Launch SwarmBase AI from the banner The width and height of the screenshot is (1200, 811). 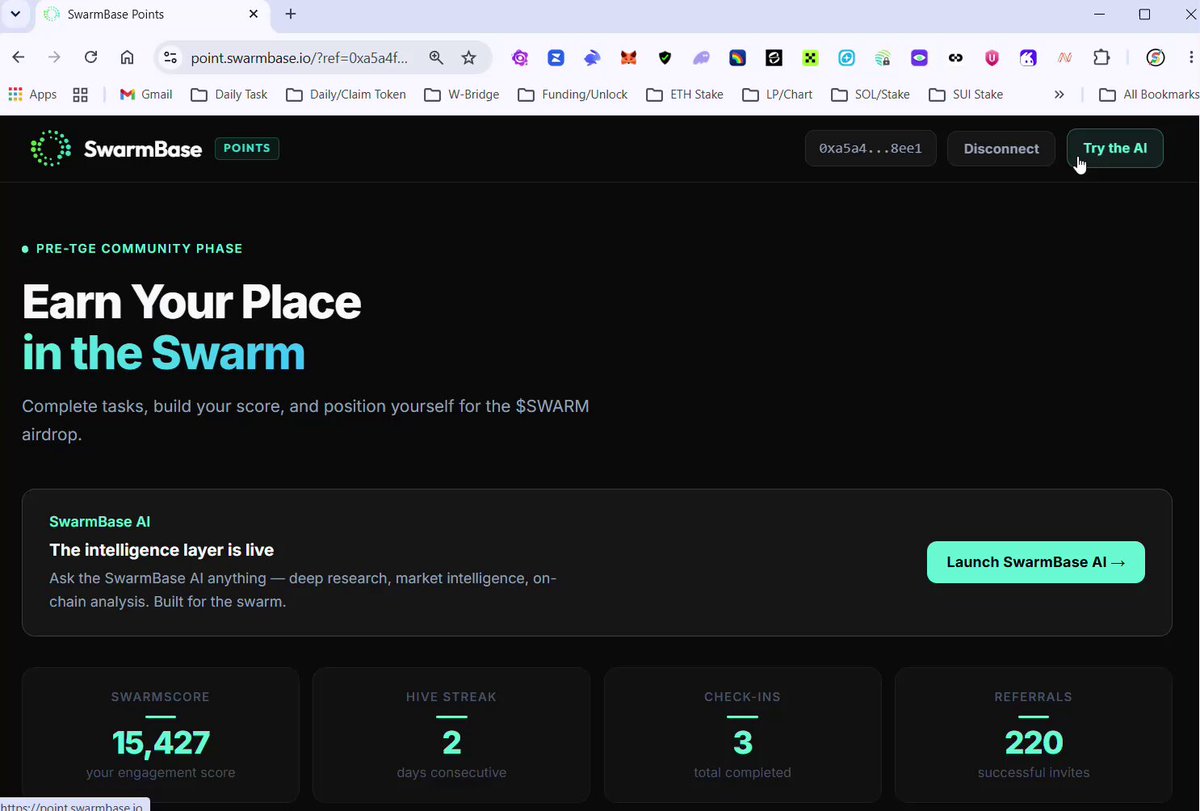tap(1036, 562)
